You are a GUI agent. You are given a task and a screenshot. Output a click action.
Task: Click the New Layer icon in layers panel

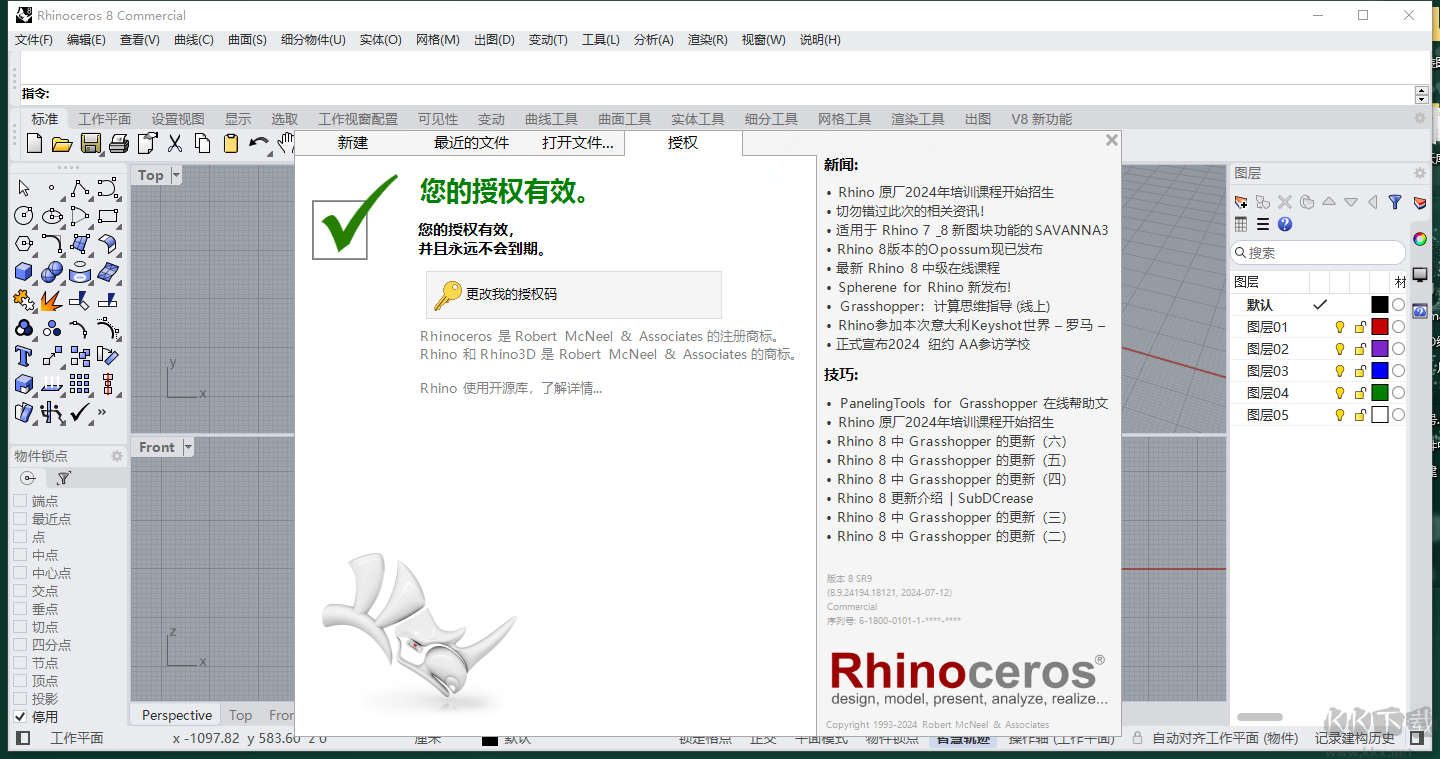click(x=1240, y=202)
